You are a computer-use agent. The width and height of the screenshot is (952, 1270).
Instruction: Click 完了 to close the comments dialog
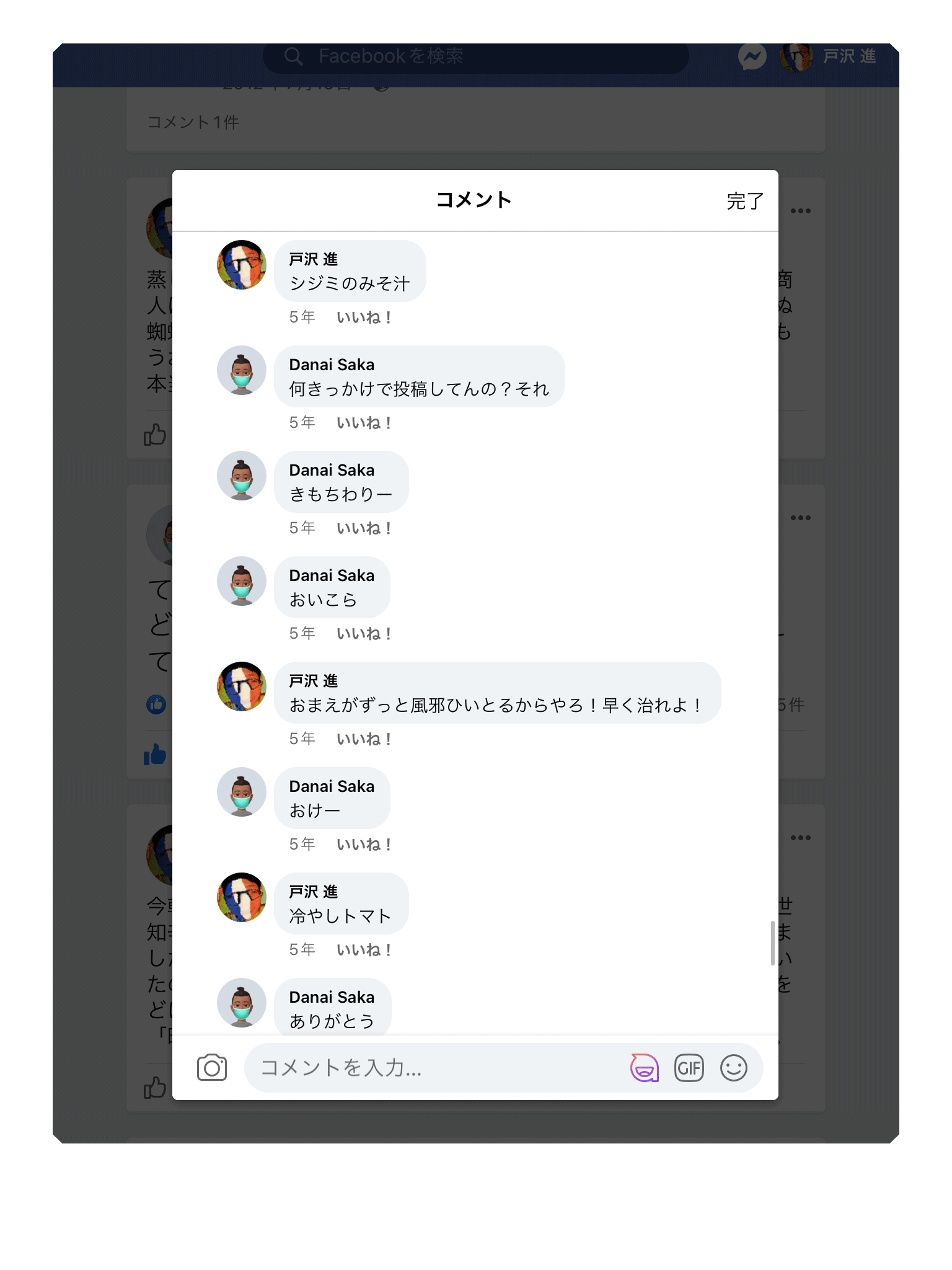point(745,201)
